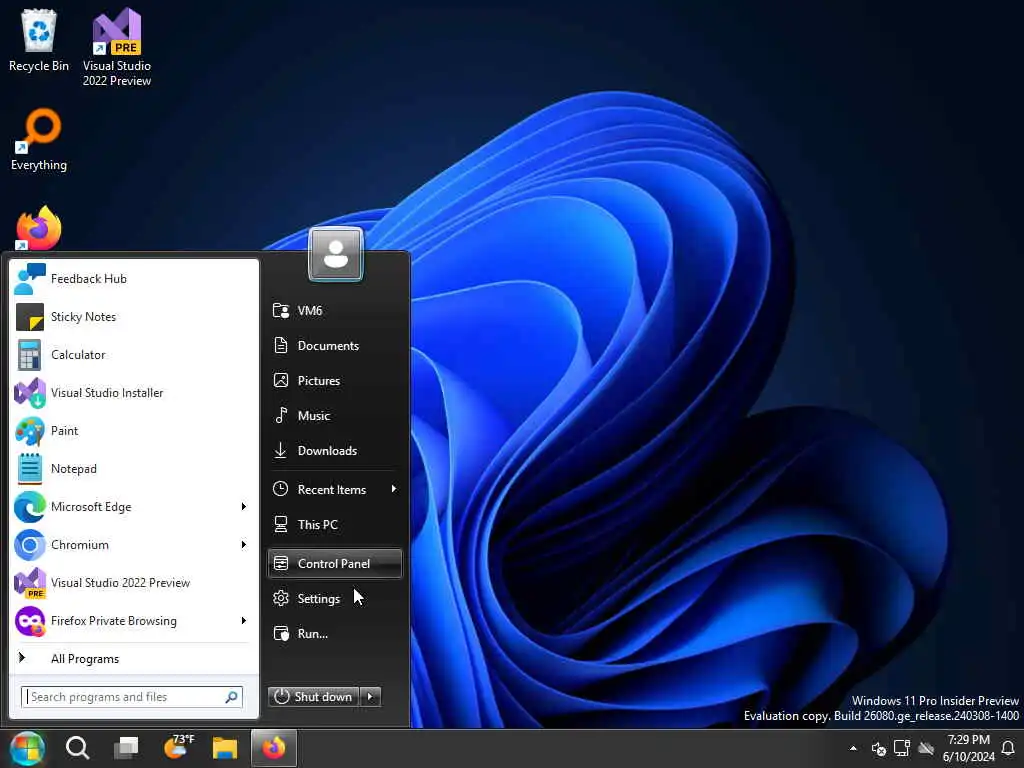Open Music folder
Viewport: 1024px width, 768px height.
335,415
